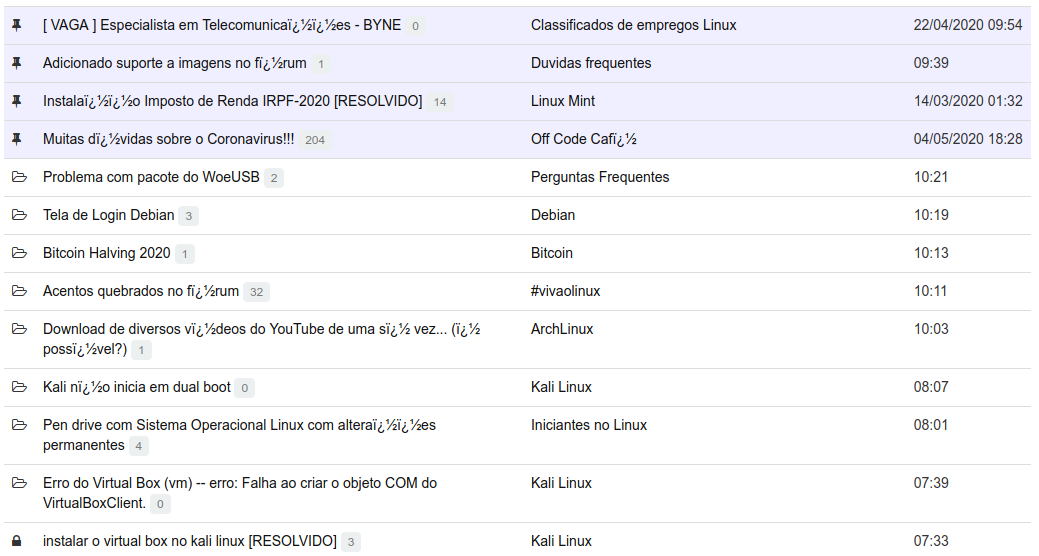Click pin icon beside Coronavirus topic
1039x556 pixels.
tap(17, 139)
